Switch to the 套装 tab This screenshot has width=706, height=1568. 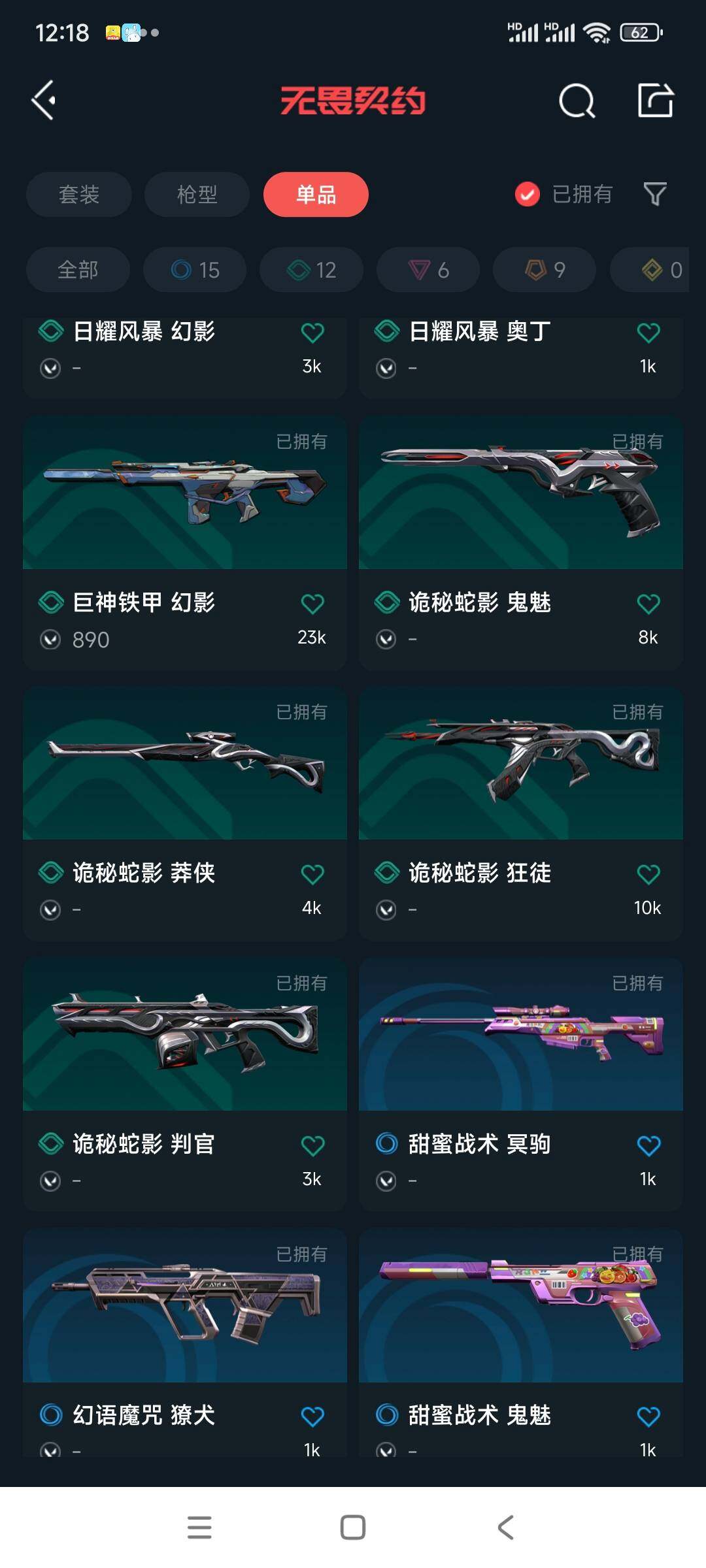79,194
